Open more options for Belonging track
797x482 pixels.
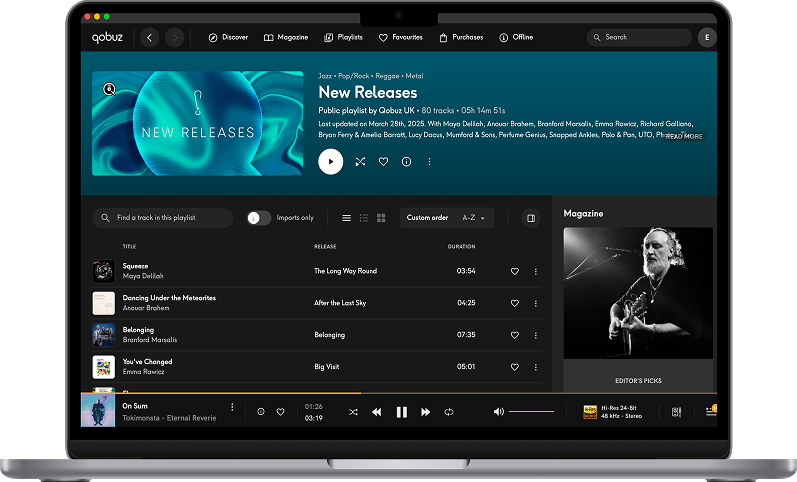click(535, 335)
